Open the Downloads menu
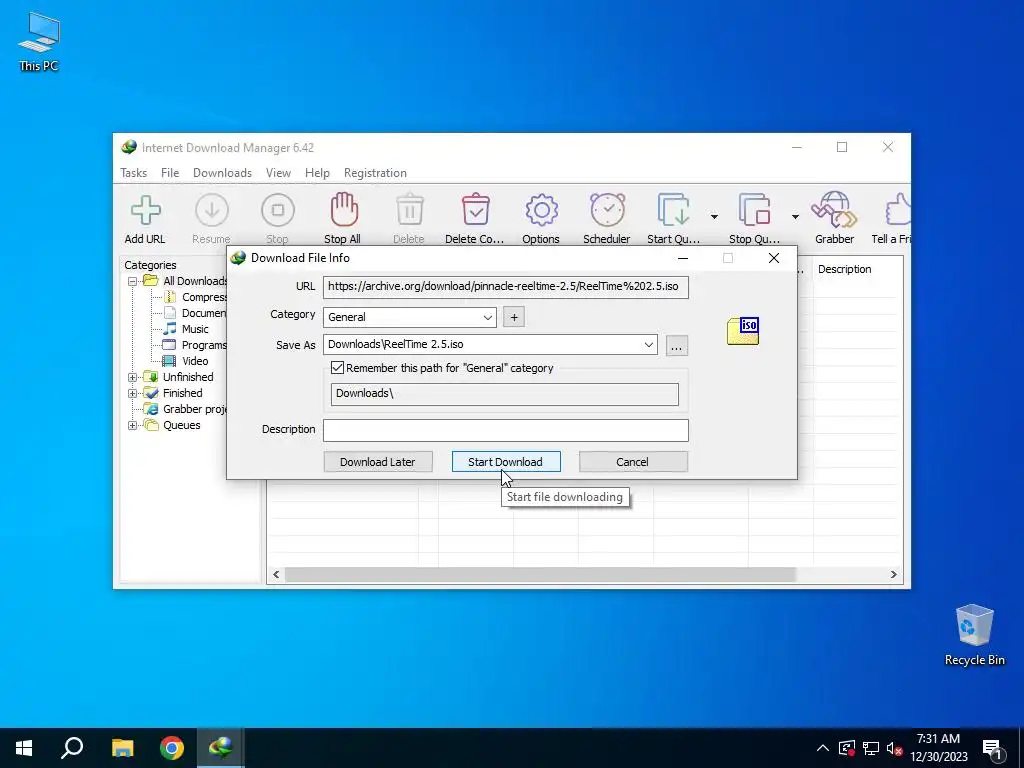 222,173
